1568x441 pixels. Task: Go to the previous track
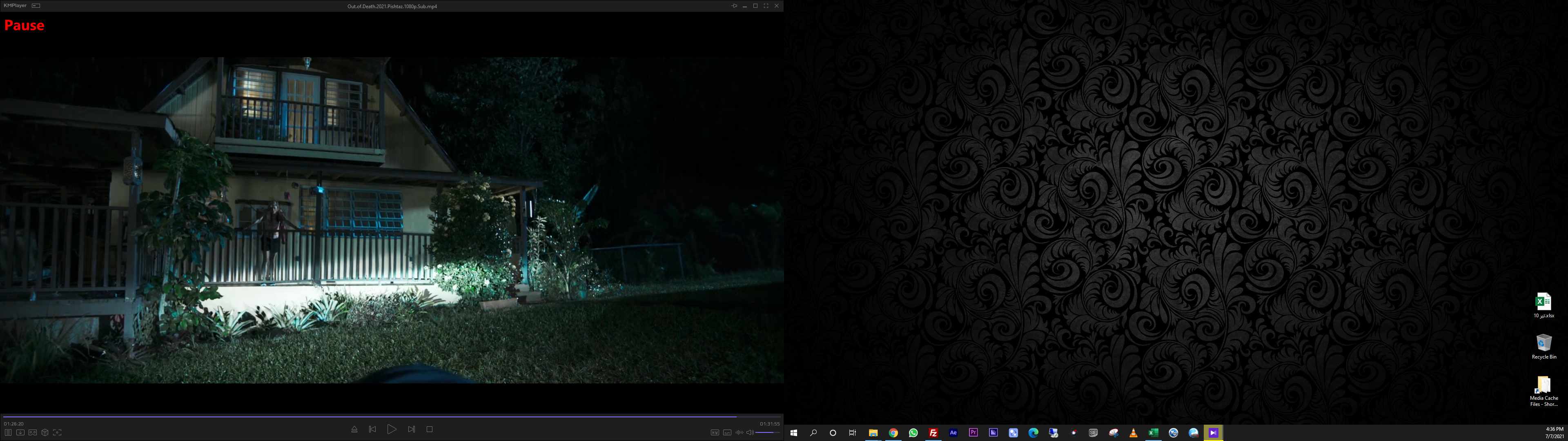[x=372, y=430]
